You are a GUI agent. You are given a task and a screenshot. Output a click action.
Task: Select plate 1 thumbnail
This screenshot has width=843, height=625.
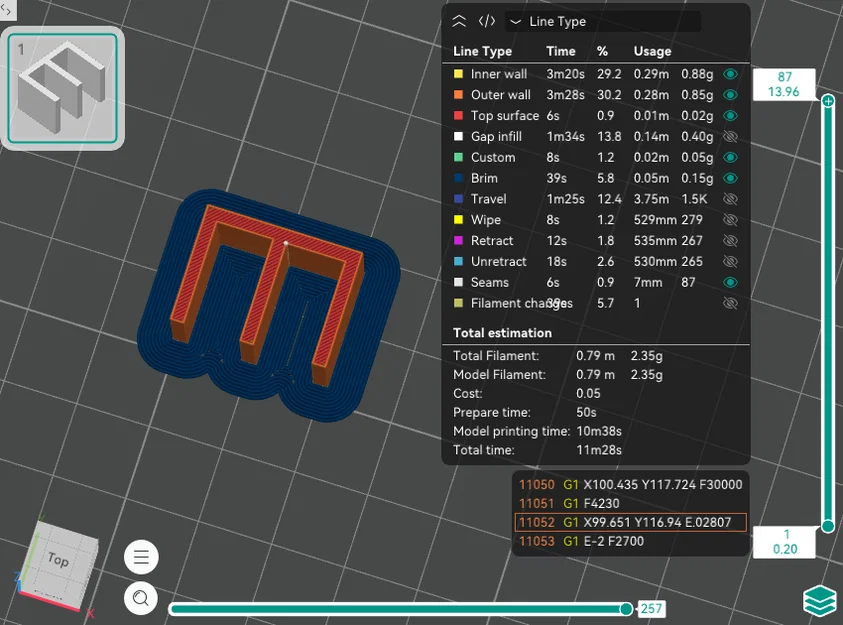[62, 88]
